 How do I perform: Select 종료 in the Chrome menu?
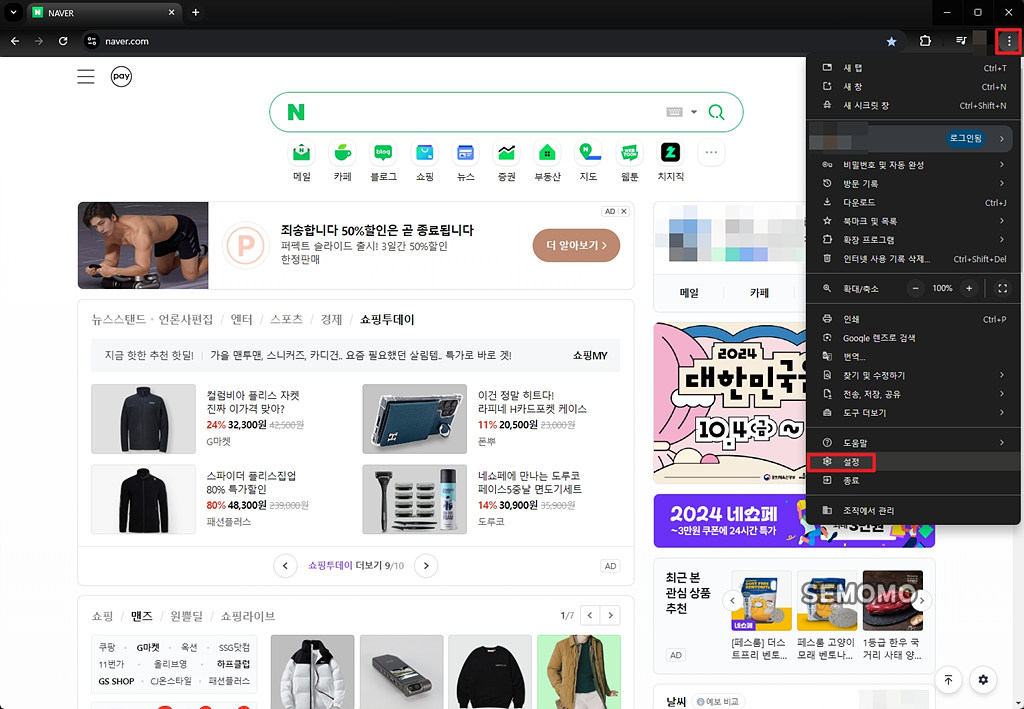coord(914,481)
